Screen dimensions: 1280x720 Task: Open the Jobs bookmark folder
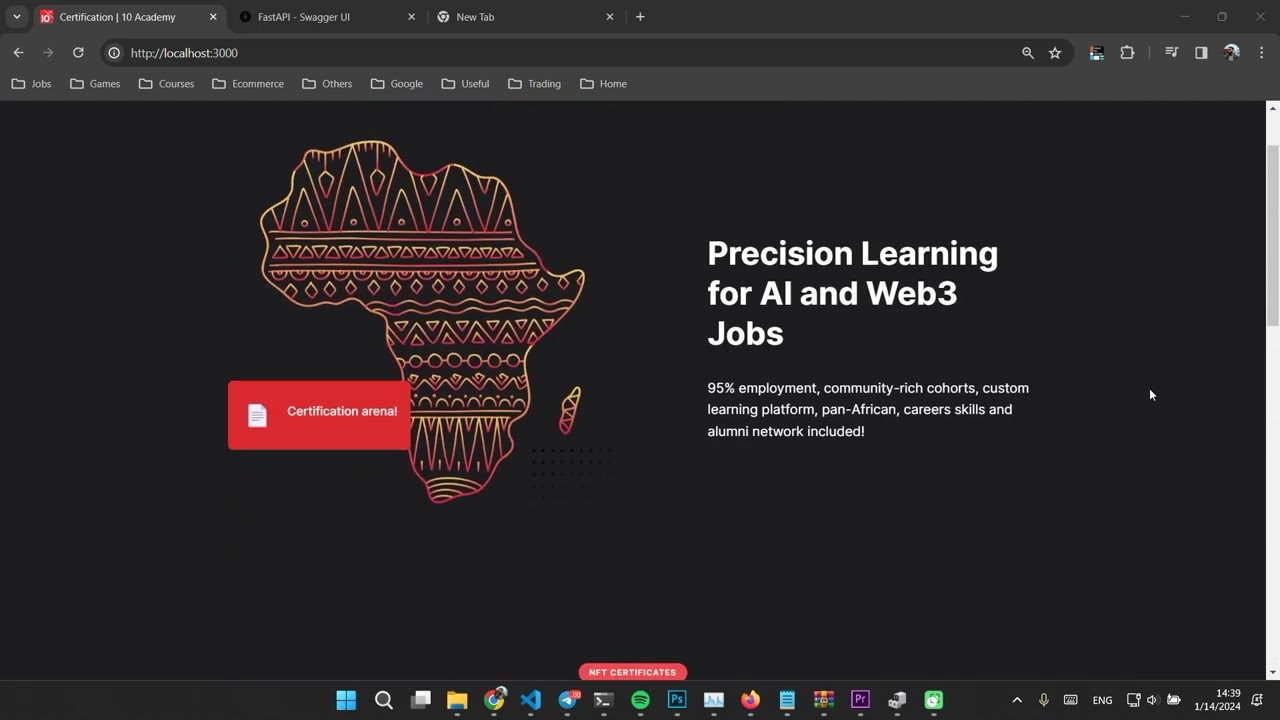(x=31, y=84)
